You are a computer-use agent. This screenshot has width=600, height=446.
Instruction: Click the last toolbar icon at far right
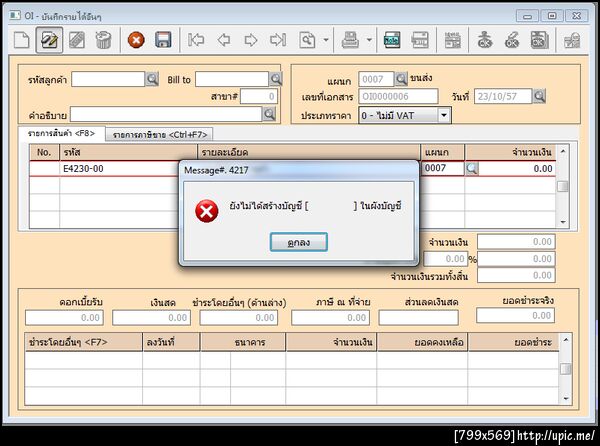pyautogui.click(x=572, y=40)
